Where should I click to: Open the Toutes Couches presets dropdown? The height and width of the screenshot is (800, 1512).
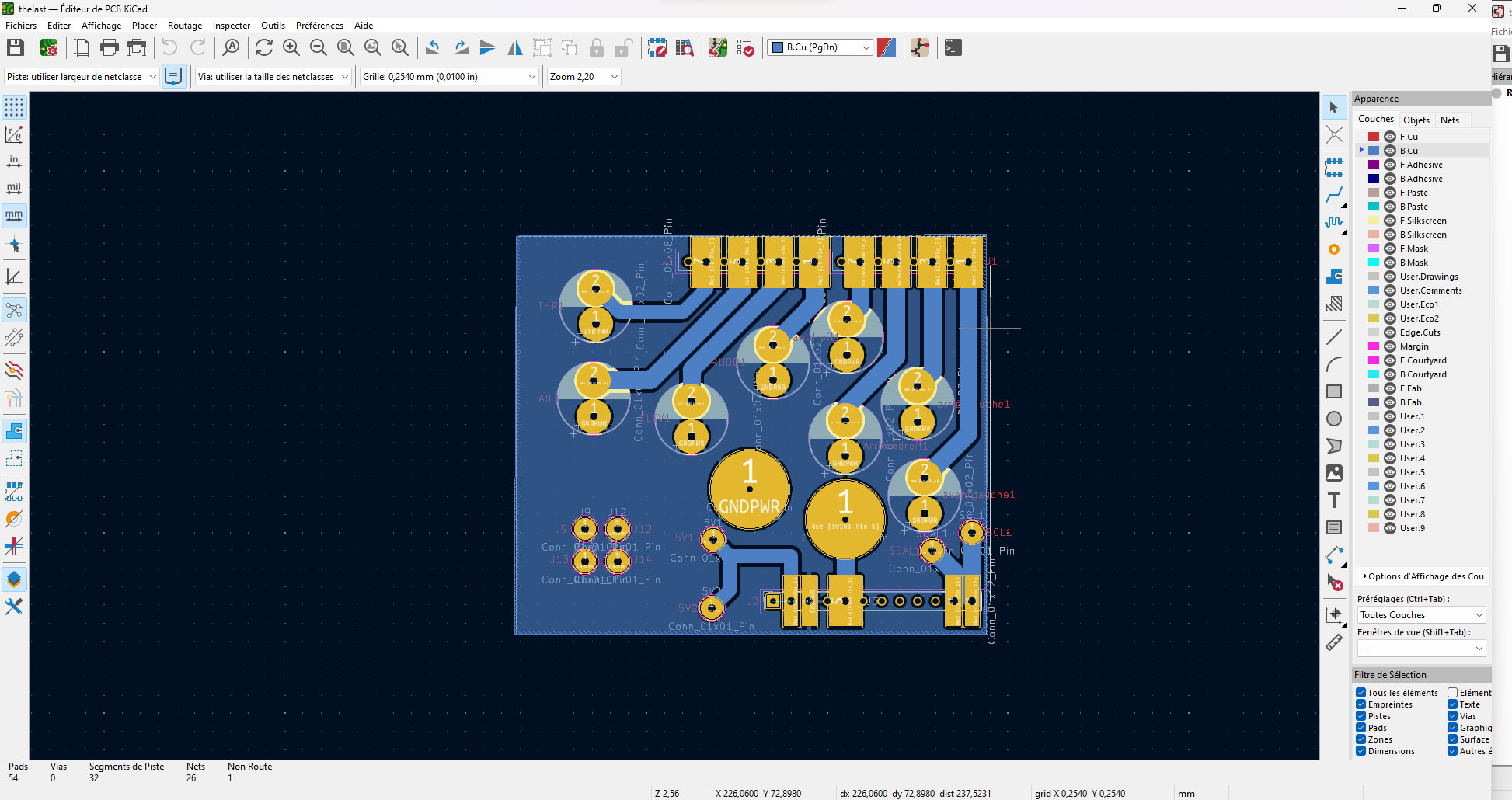tap(1421, 615)
